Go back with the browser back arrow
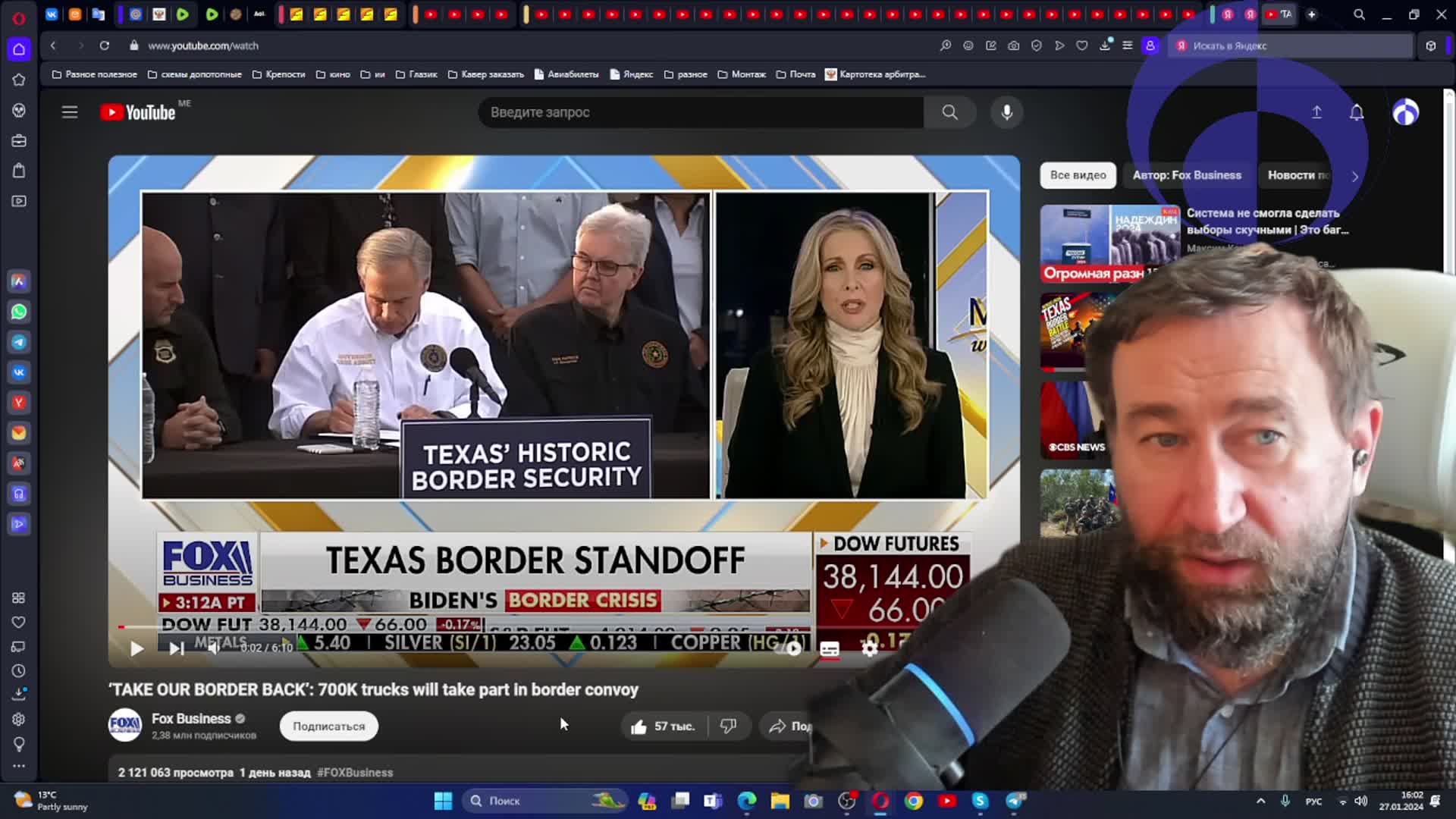 pyautogui.click(x=53, y=45)
